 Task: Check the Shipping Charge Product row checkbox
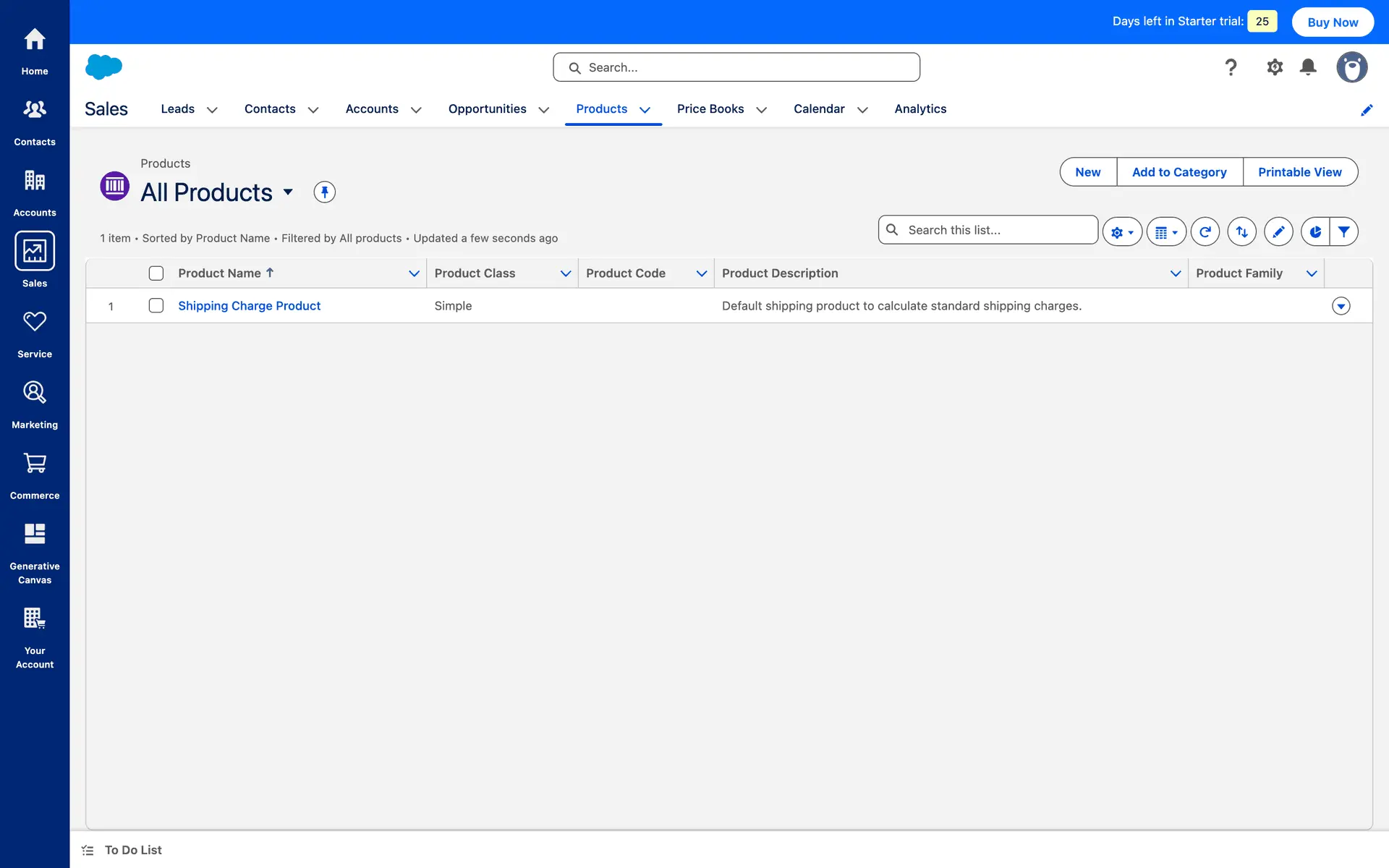(156, 306)
